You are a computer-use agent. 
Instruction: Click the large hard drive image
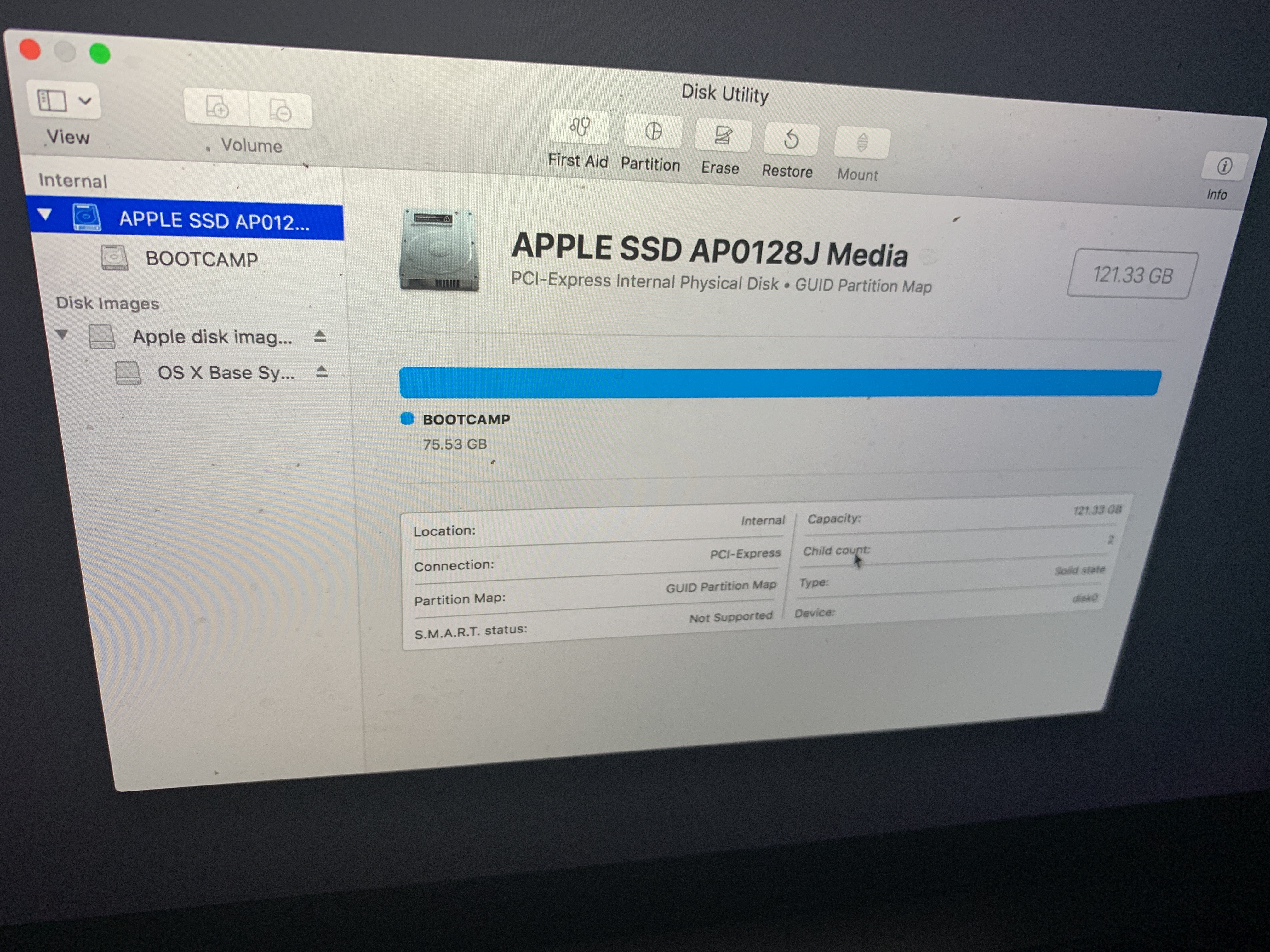point(439,250)
